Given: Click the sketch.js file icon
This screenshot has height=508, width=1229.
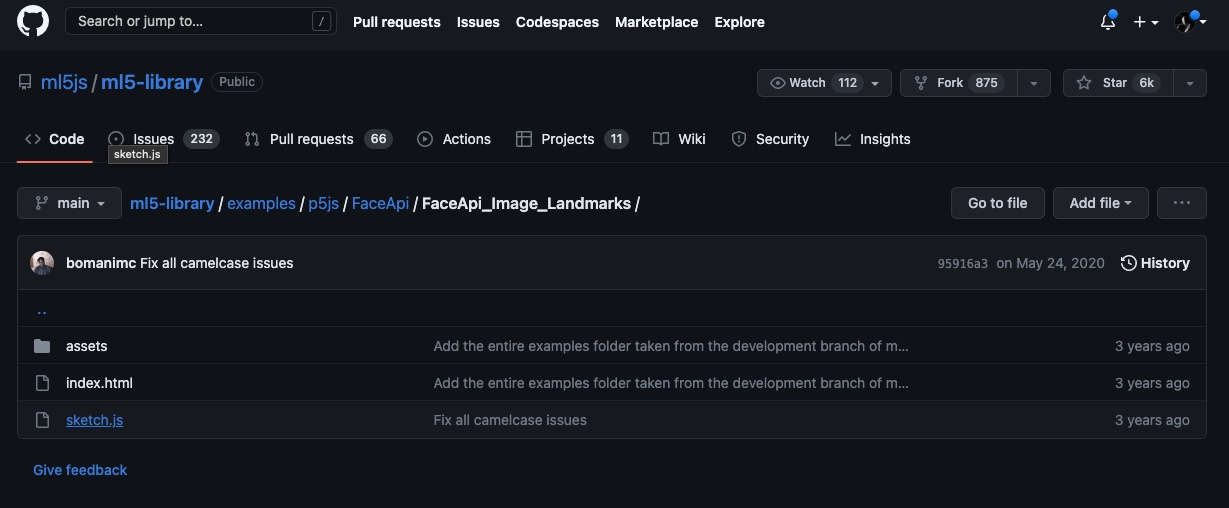Looking at the screenshot, I should click(42, 420).
